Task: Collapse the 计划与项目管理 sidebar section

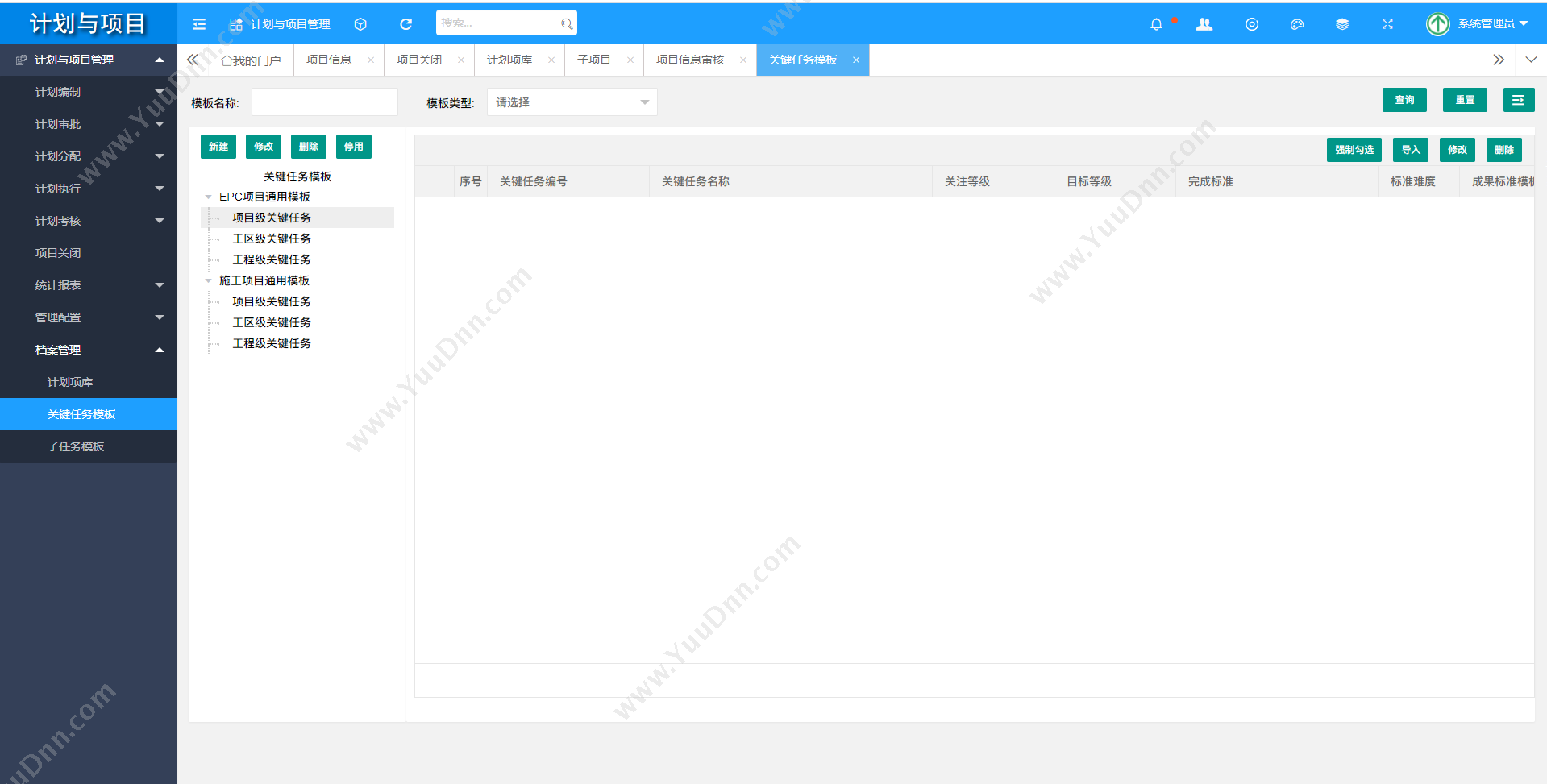Action: pyautogui.click(x=159, y=60)
